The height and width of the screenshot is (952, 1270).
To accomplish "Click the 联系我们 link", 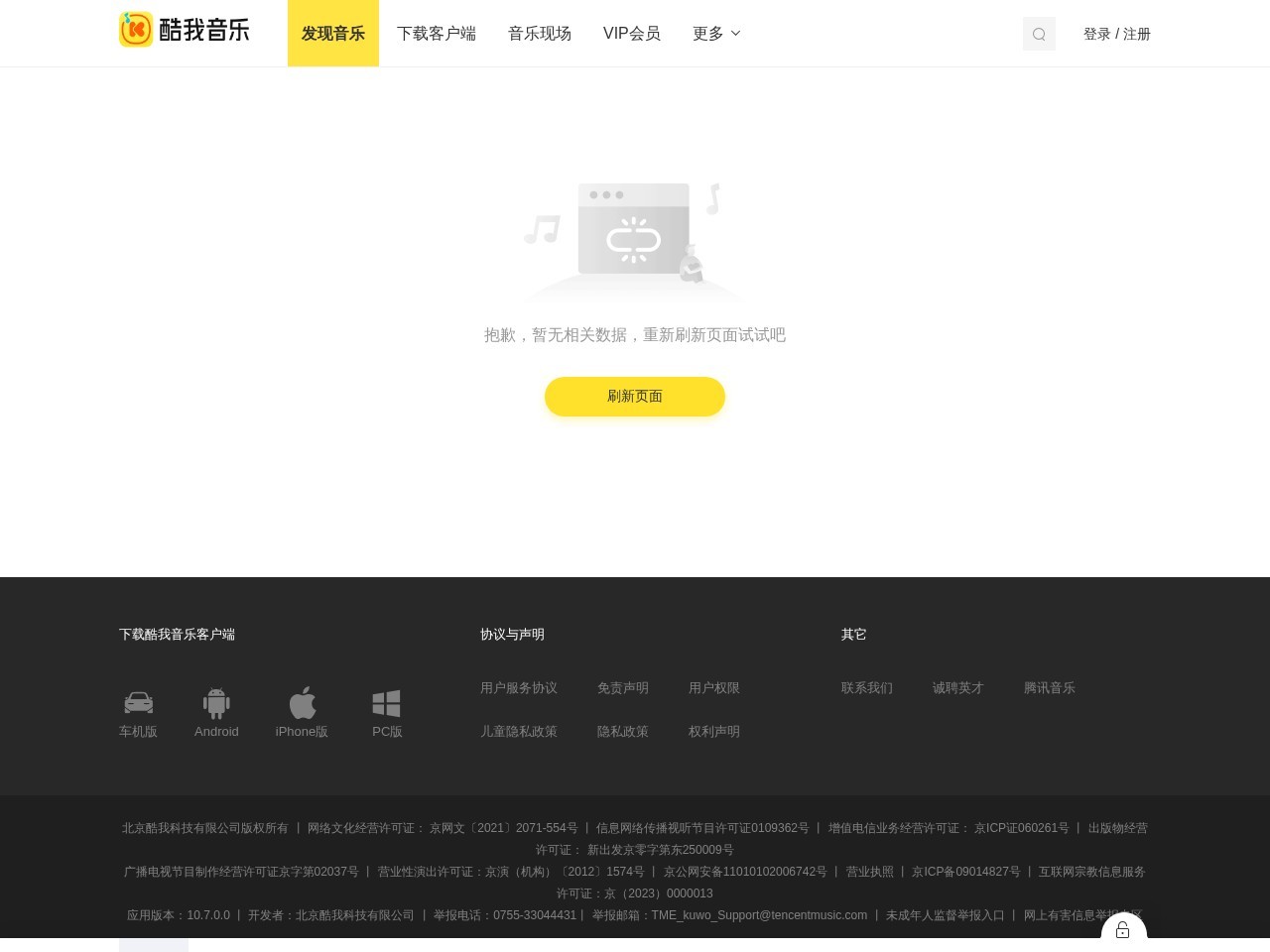I will coord(866,687).
